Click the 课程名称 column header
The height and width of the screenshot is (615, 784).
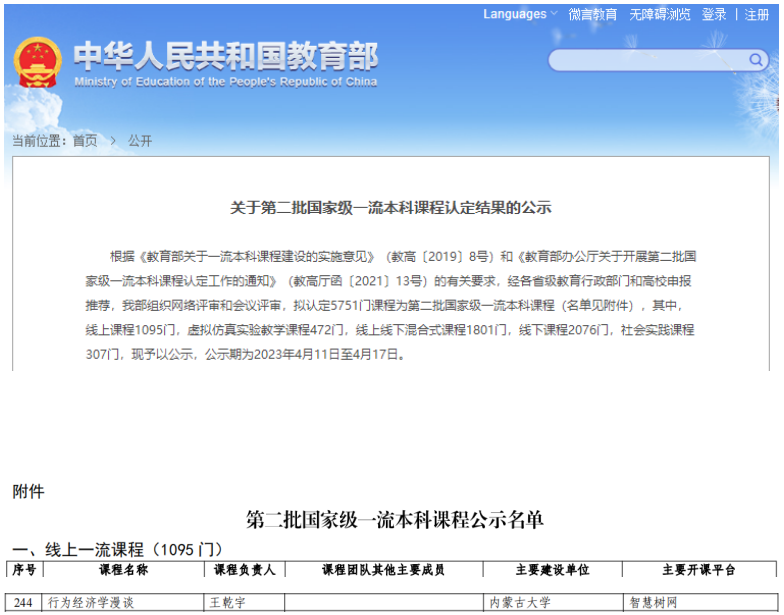123,569
